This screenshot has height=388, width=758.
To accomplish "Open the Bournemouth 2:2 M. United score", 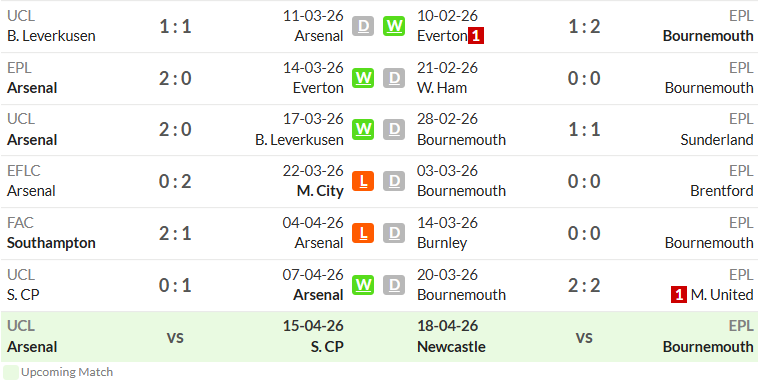I will point(584,285).
